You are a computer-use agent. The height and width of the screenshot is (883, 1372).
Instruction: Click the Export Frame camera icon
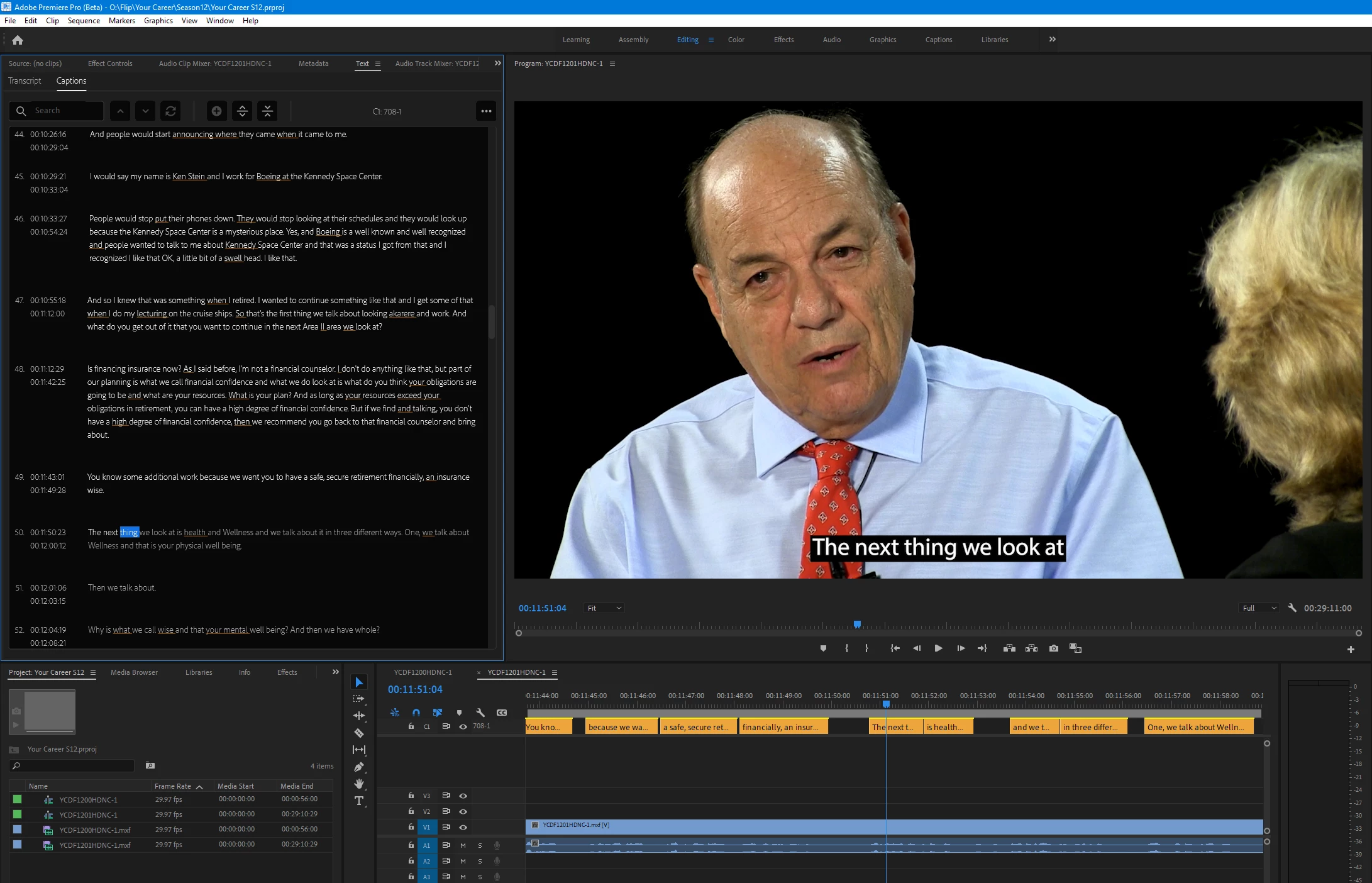point(1054,648)
